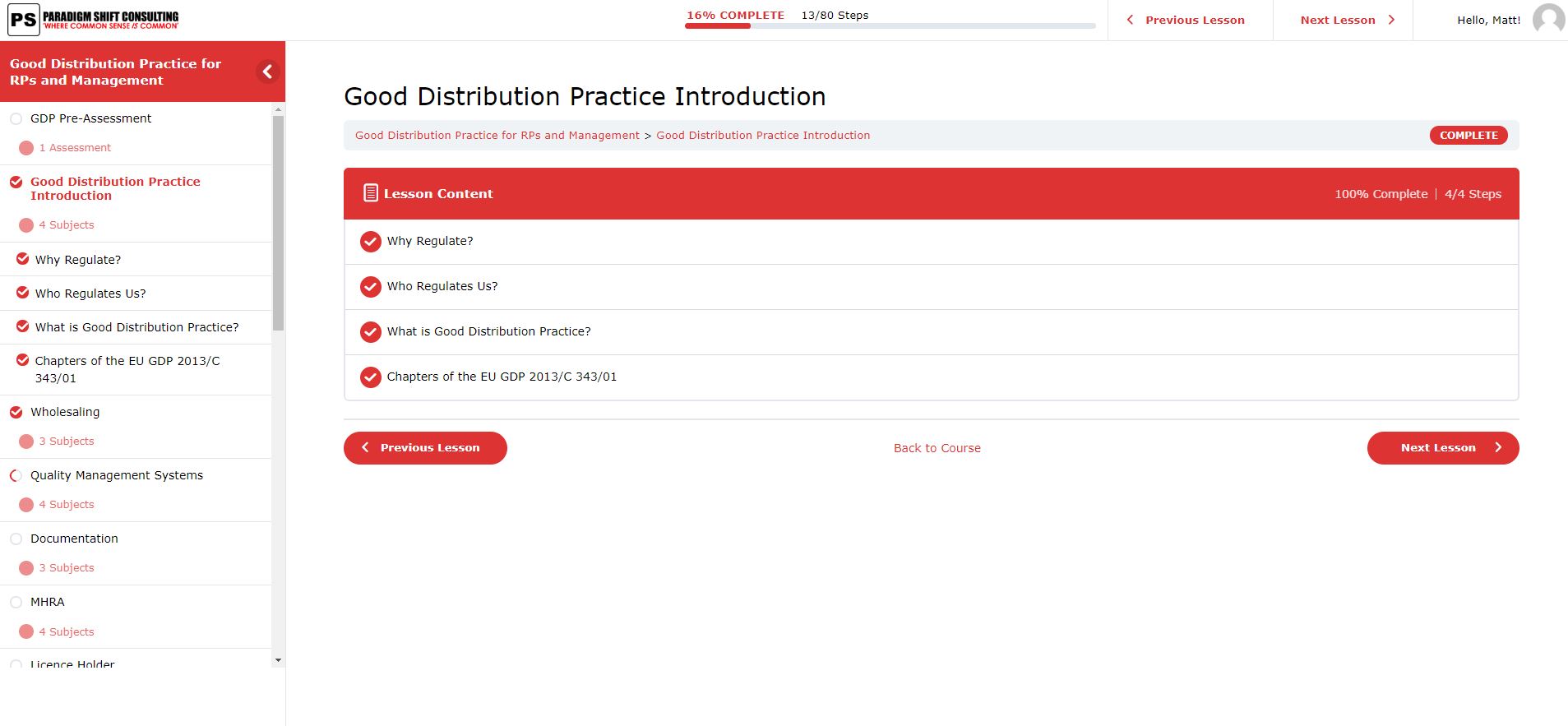Screen dimensions: 1568x726
Task: Click the Paradigm Shift Consulting logo
Action: pyautogui.click(x=93, y=20)
